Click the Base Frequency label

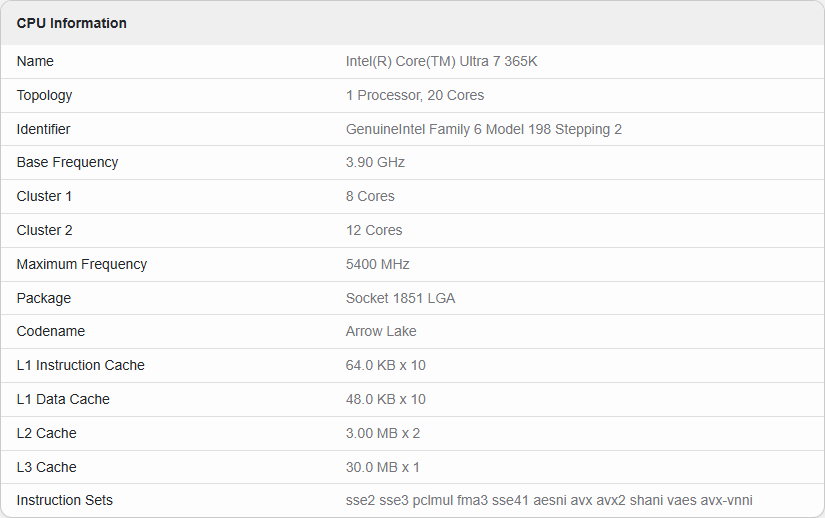pos(68,162)
